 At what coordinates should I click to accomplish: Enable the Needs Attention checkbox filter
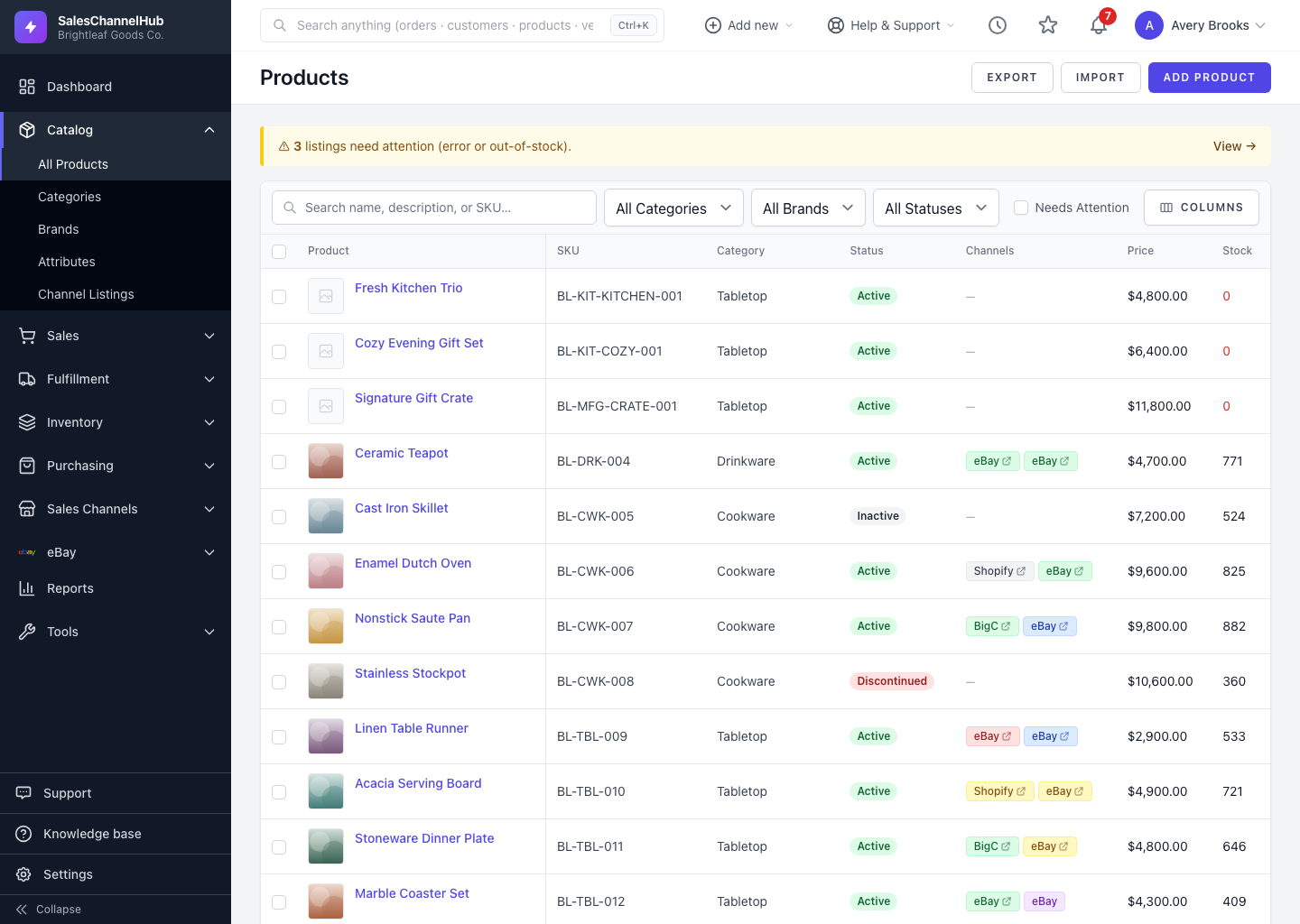coord(1021,208)
